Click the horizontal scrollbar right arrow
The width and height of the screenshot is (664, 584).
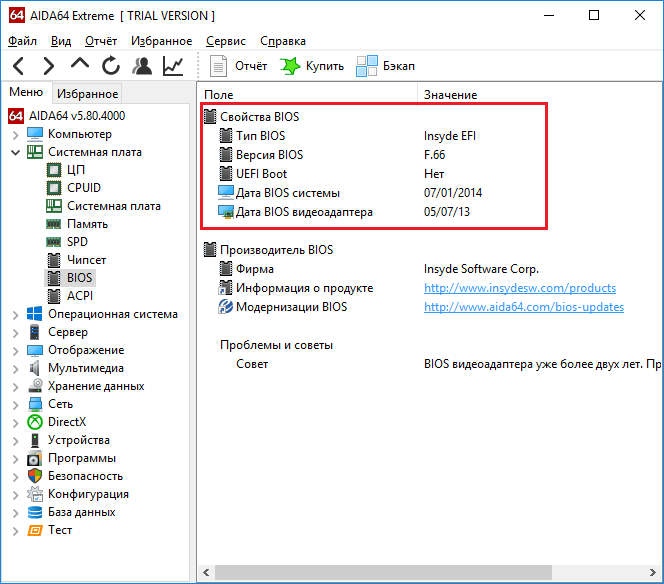pos(653,573)
